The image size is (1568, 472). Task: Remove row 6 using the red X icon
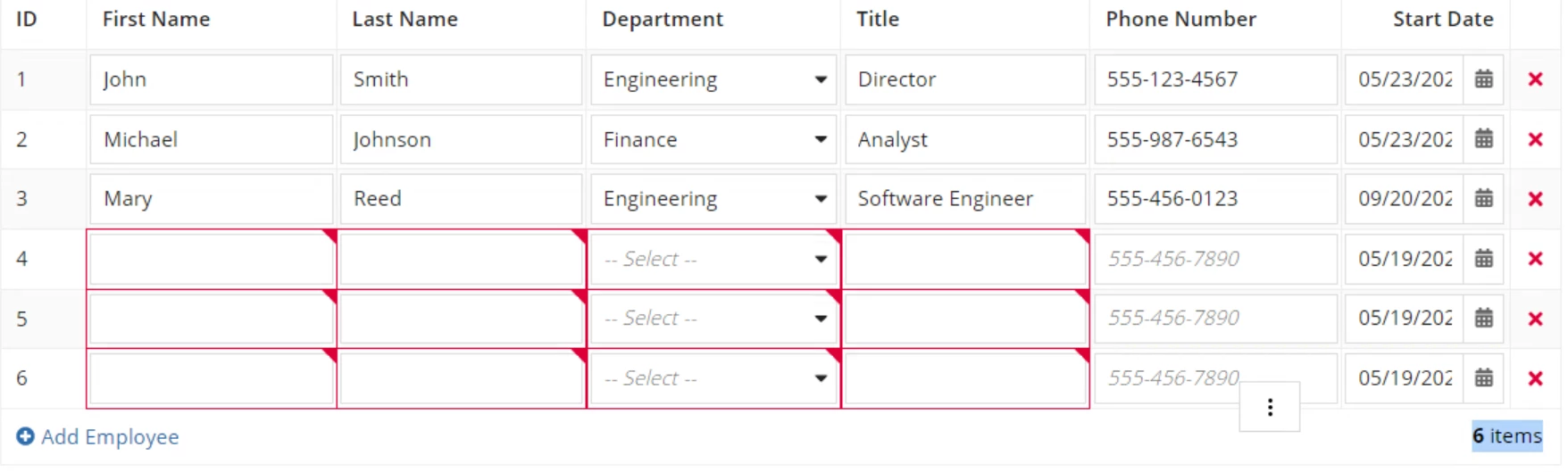[1535, 378]
